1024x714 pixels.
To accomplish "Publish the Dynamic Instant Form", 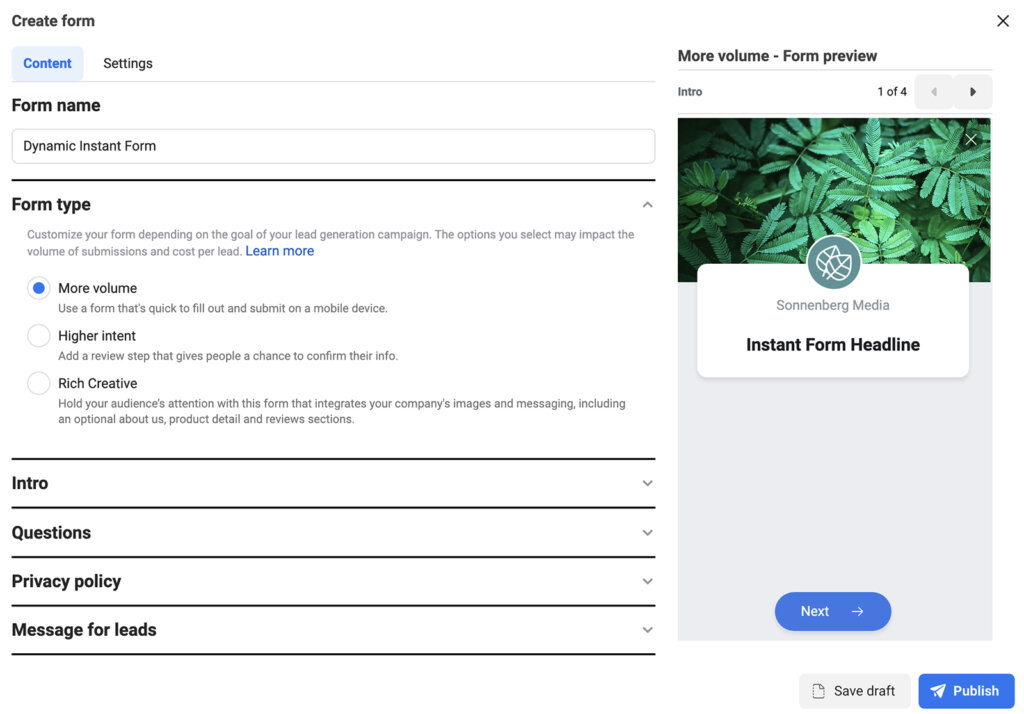I will (x=966, y=690).
